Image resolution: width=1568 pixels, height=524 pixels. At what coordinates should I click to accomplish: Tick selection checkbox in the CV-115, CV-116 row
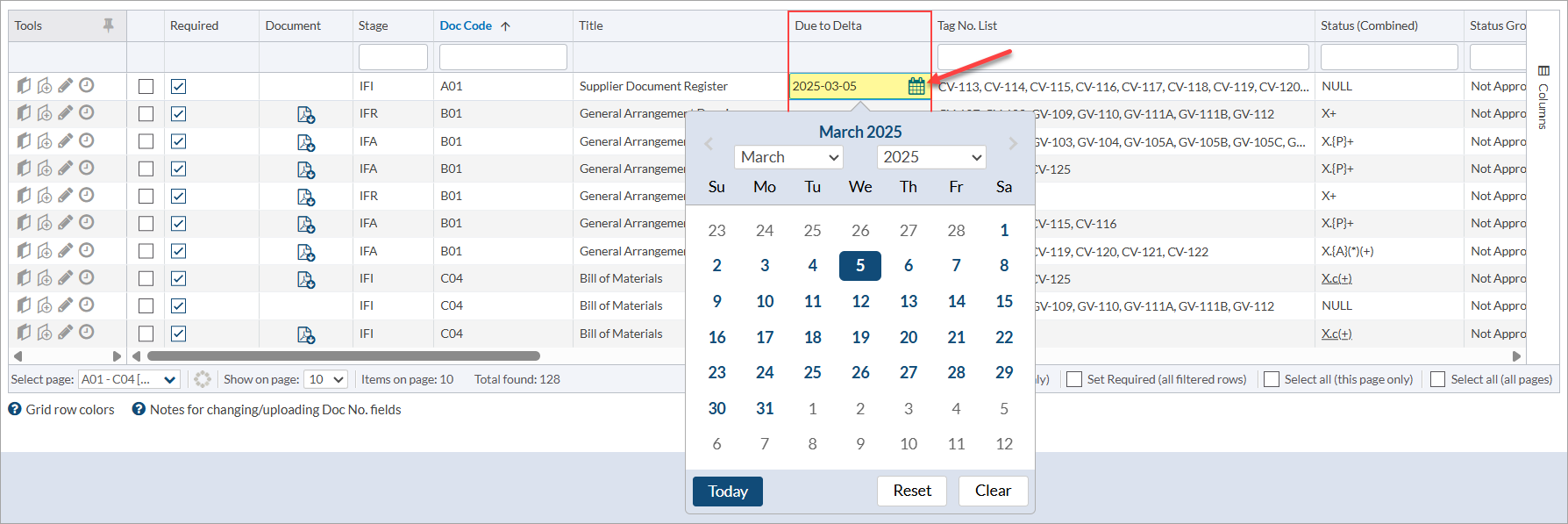pos(146,223)
